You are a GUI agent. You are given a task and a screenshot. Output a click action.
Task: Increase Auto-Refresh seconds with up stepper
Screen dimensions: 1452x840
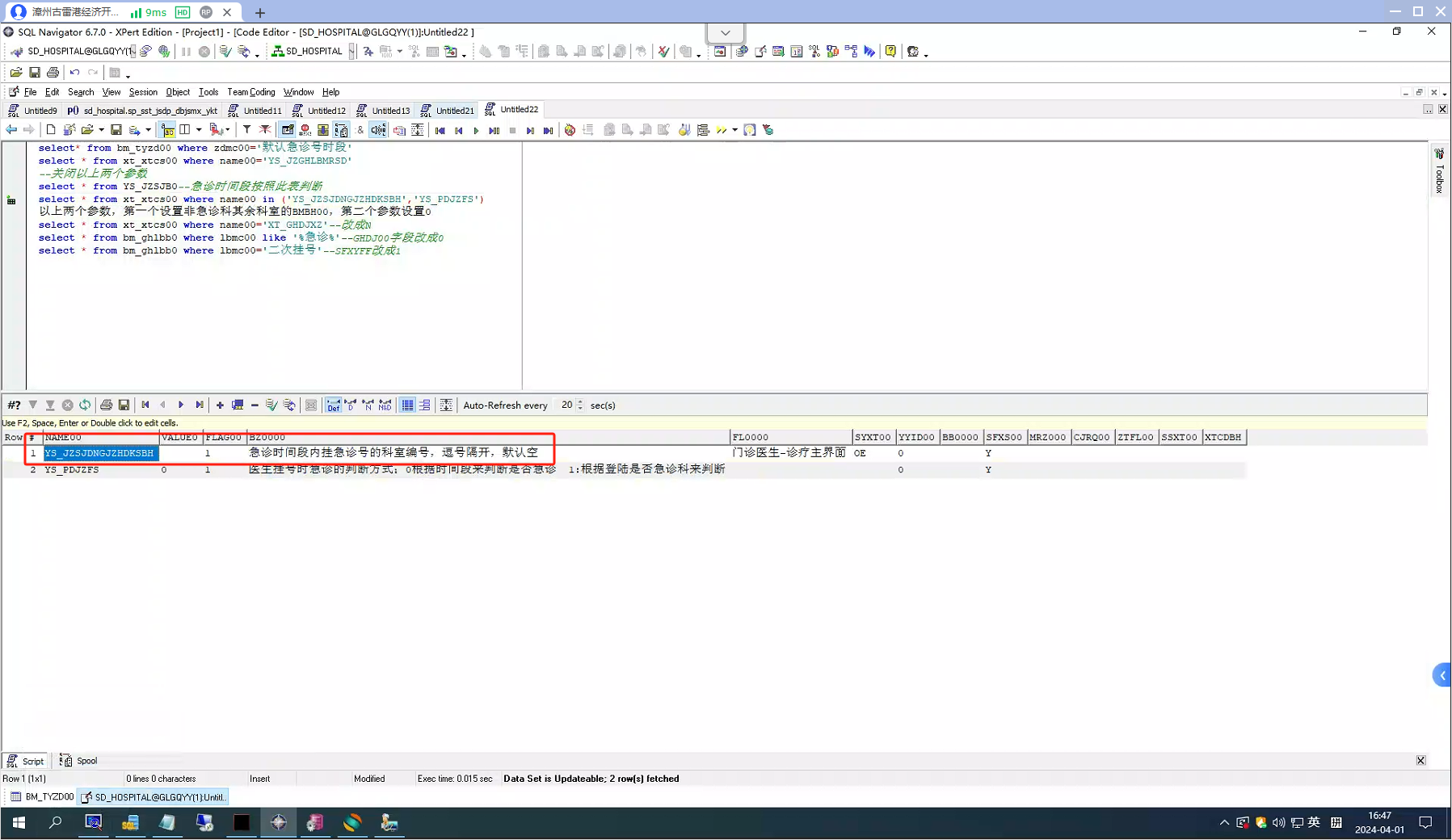point(580,401)
